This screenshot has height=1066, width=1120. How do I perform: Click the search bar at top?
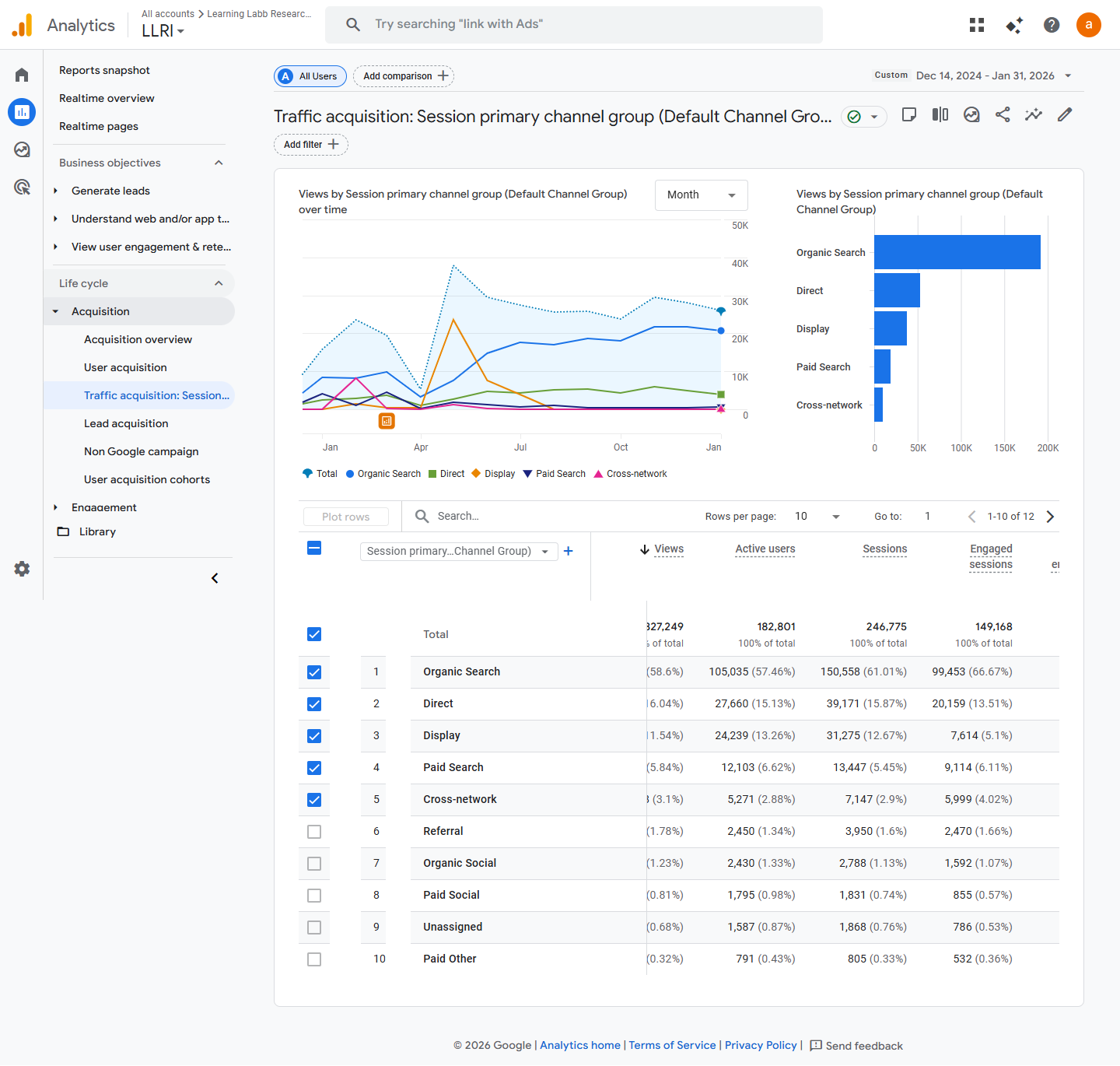573,24
